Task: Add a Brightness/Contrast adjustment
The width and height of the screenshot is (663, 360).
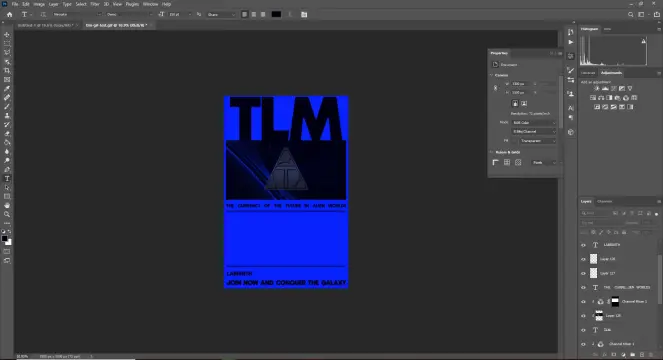Action: pyautogui.click(x=597, y=88)
